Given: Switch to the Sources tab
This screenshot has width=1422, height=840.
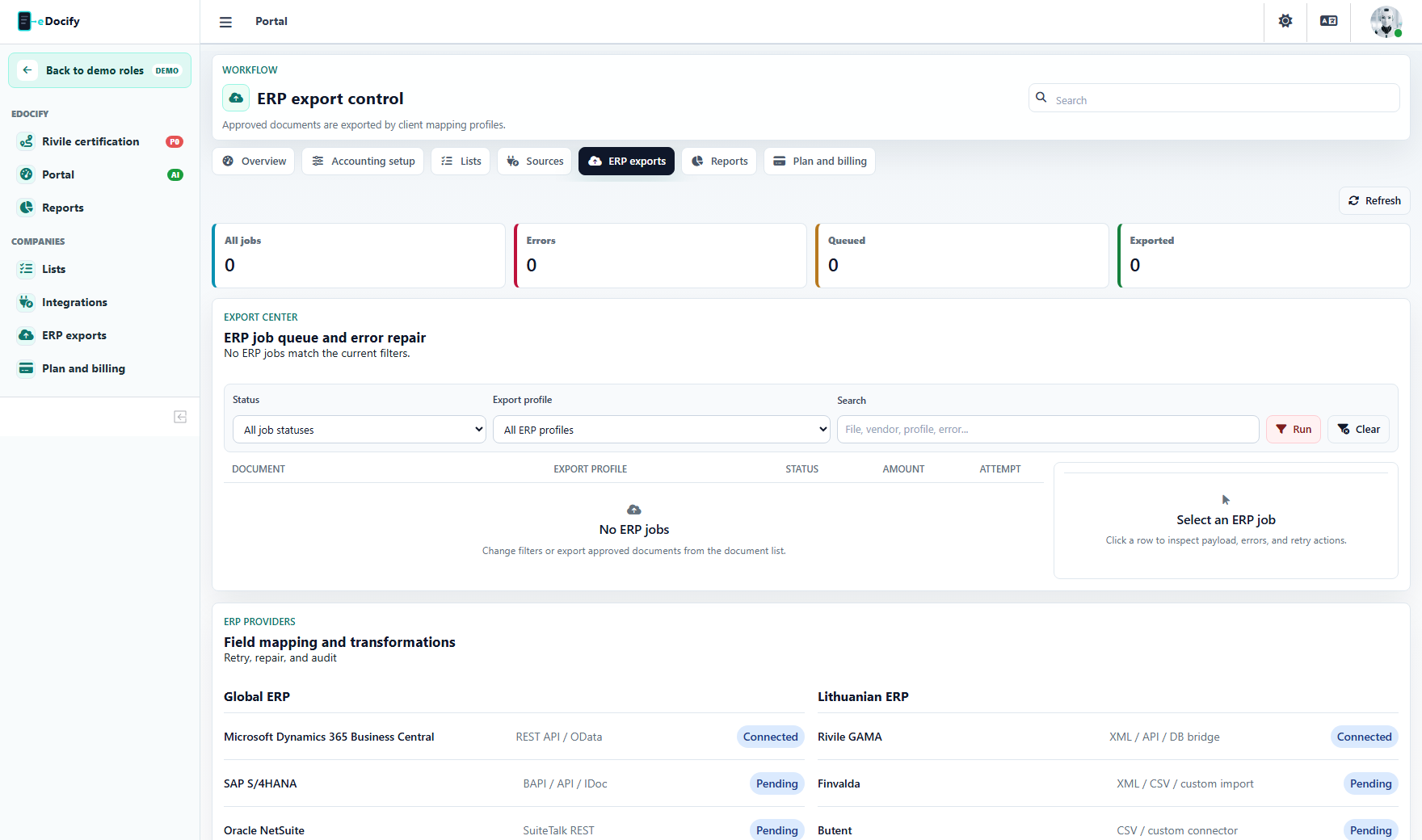Looking at the screenshot, I should click(x=535, y=162).
